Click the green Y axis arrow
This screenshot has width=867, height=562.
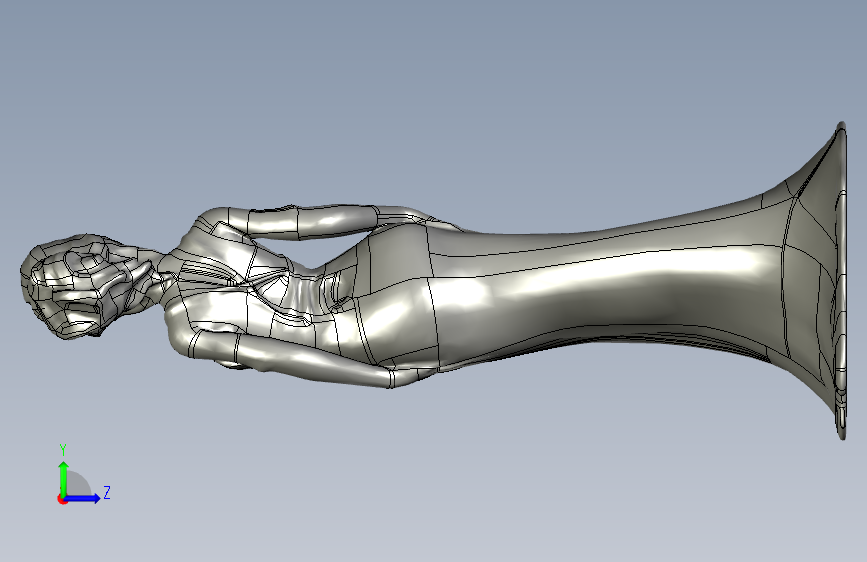coord(64,478)
